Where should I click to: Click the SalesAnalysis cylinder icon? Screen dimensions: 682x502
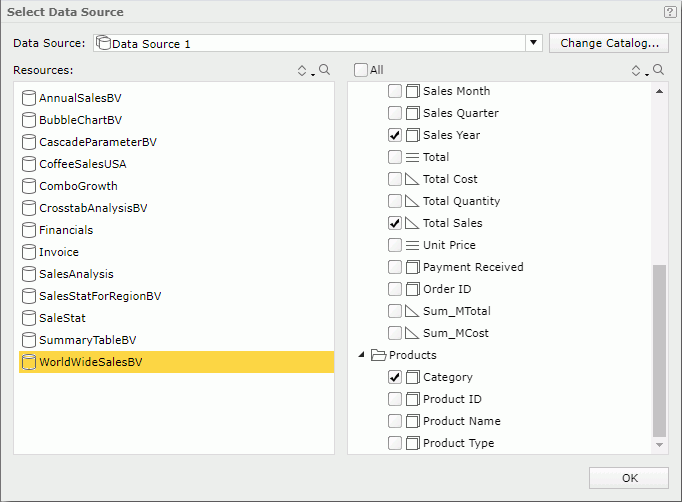point(29,274)
